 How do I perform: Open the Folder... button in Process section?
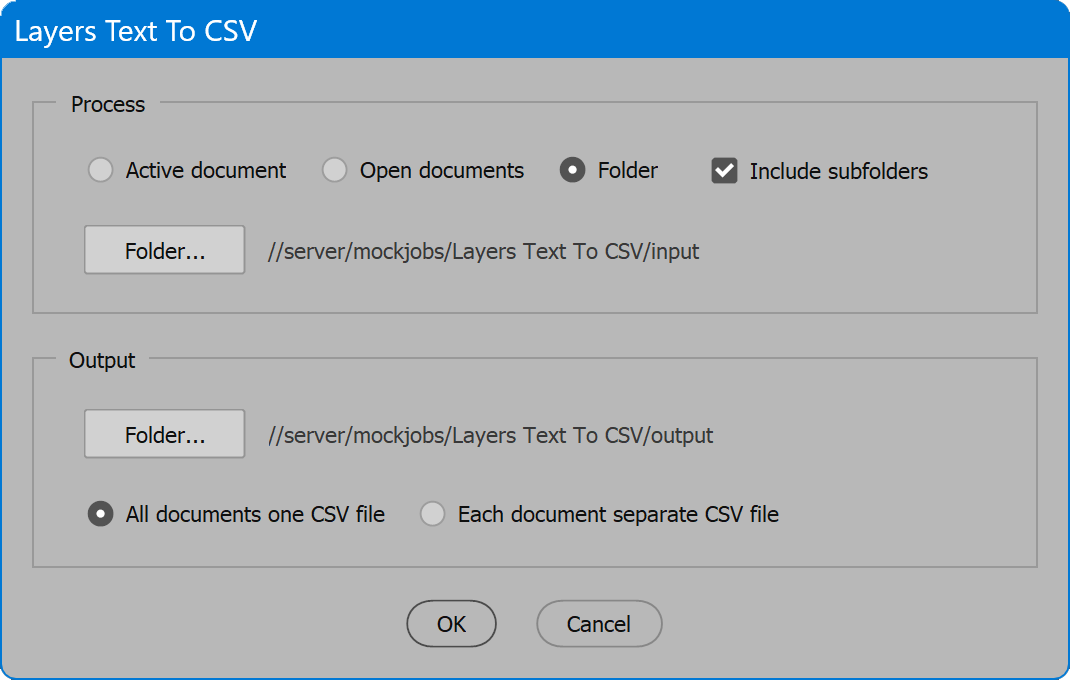164,250
